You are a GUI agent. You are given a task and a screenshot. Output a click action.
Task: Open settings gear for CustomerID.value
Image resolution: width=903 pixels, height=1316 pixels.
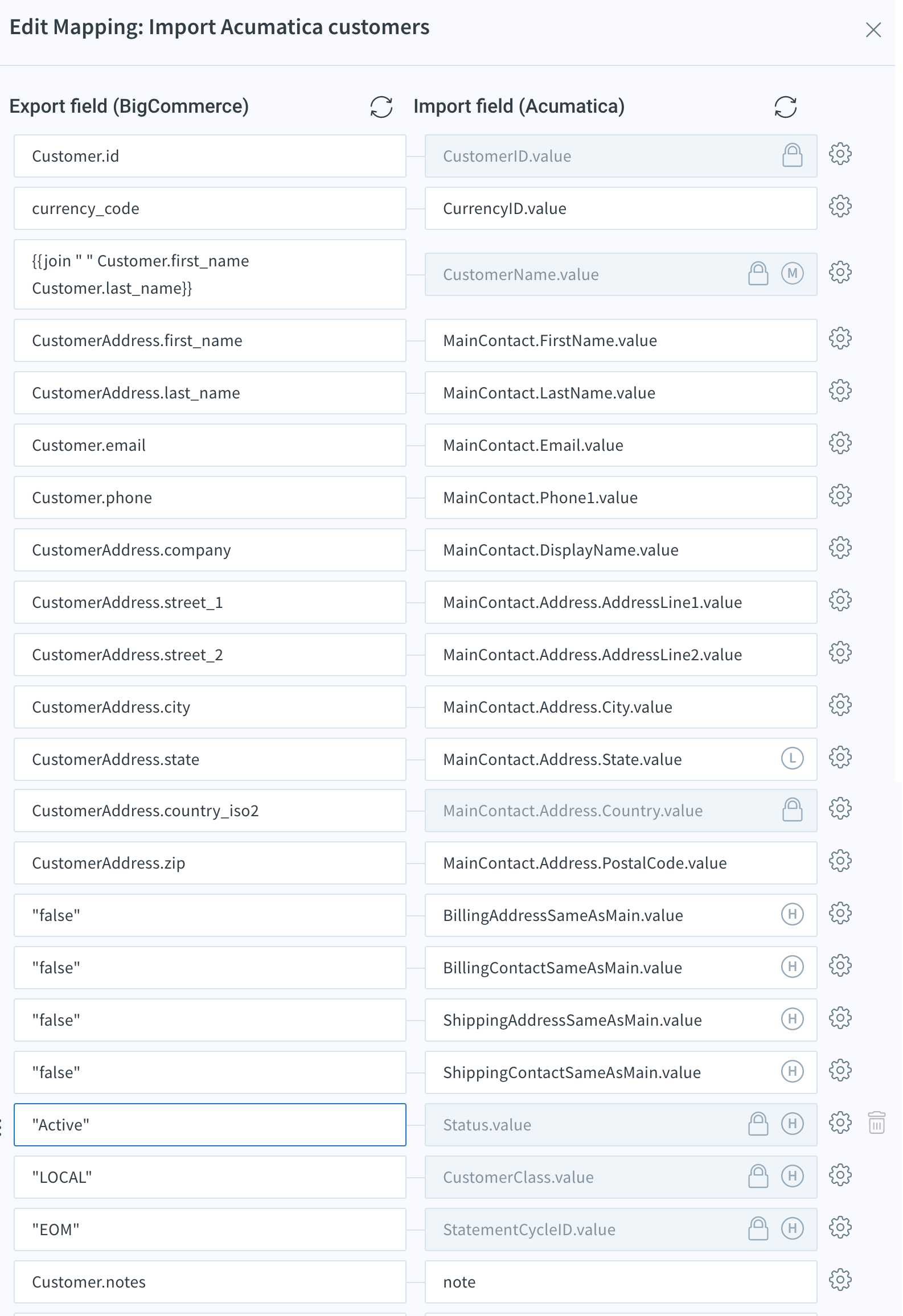840,154
